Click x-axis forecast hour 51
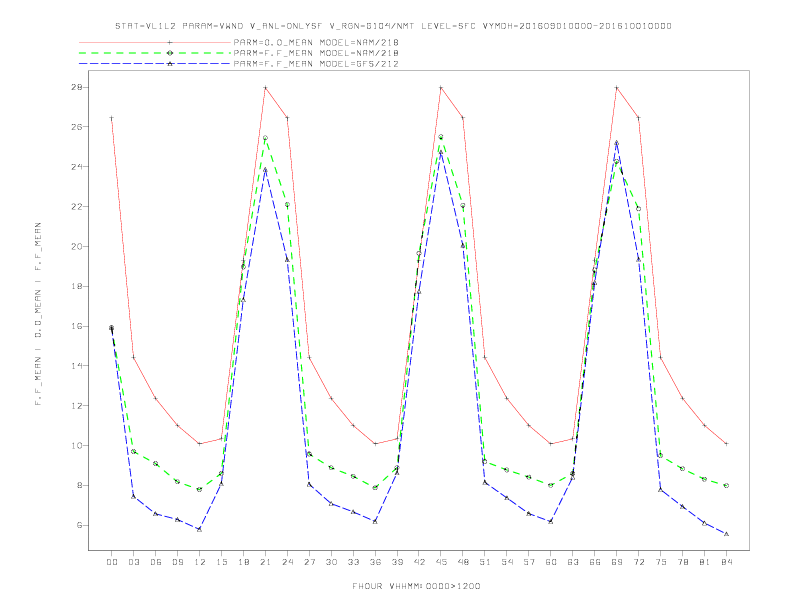 (485, 562)
